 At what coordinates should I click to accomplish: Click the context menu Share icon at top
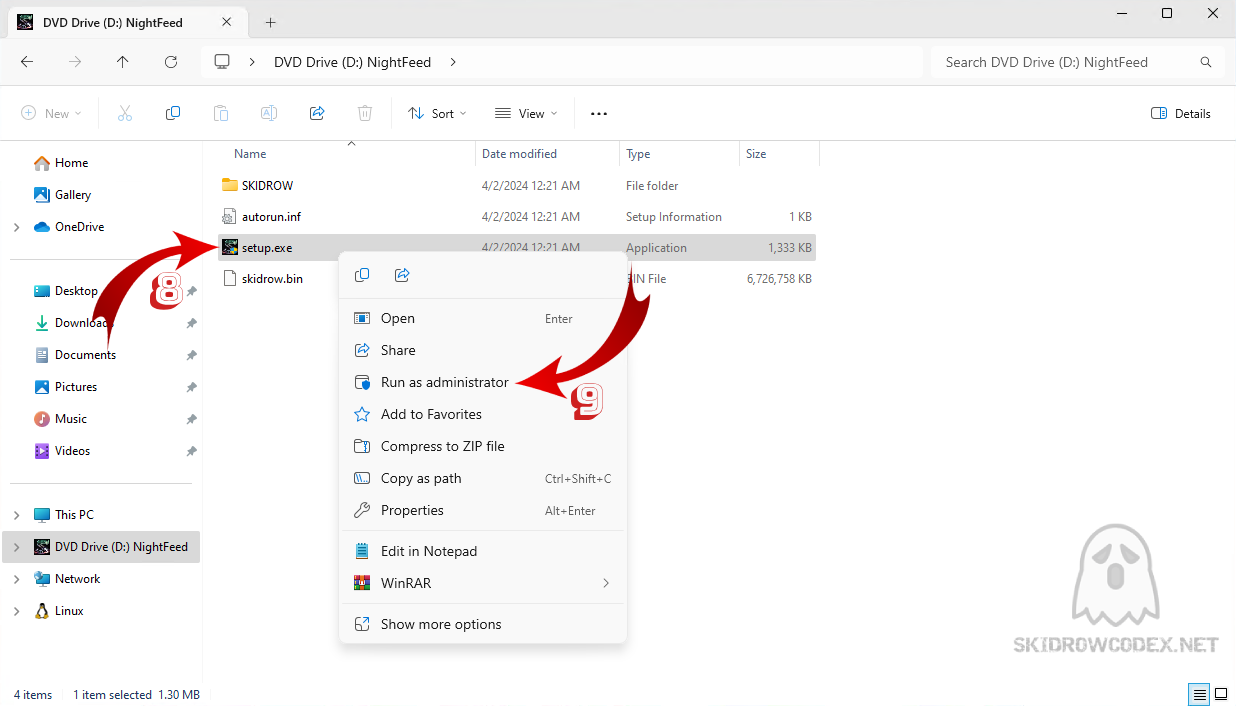[402, 275]
